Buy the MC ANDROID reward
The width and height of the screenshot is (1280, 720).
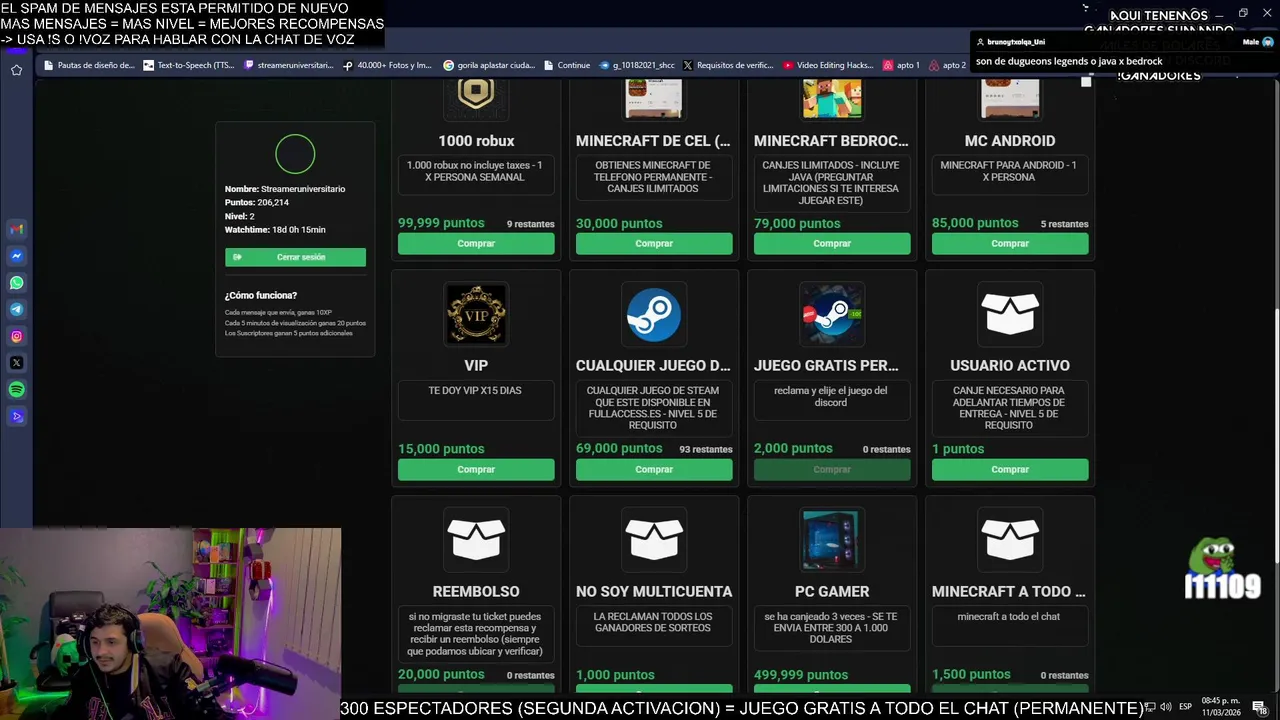coord(1010,243)
